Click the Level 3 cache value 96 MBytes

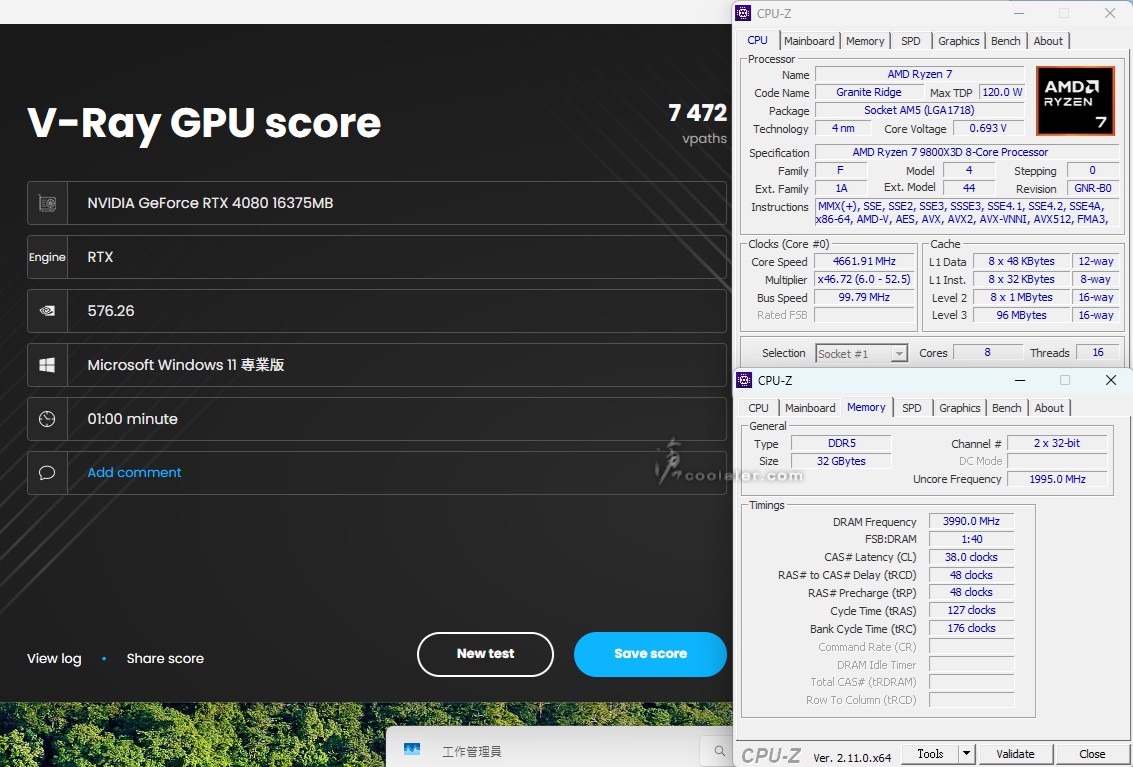pos(1022,315)
